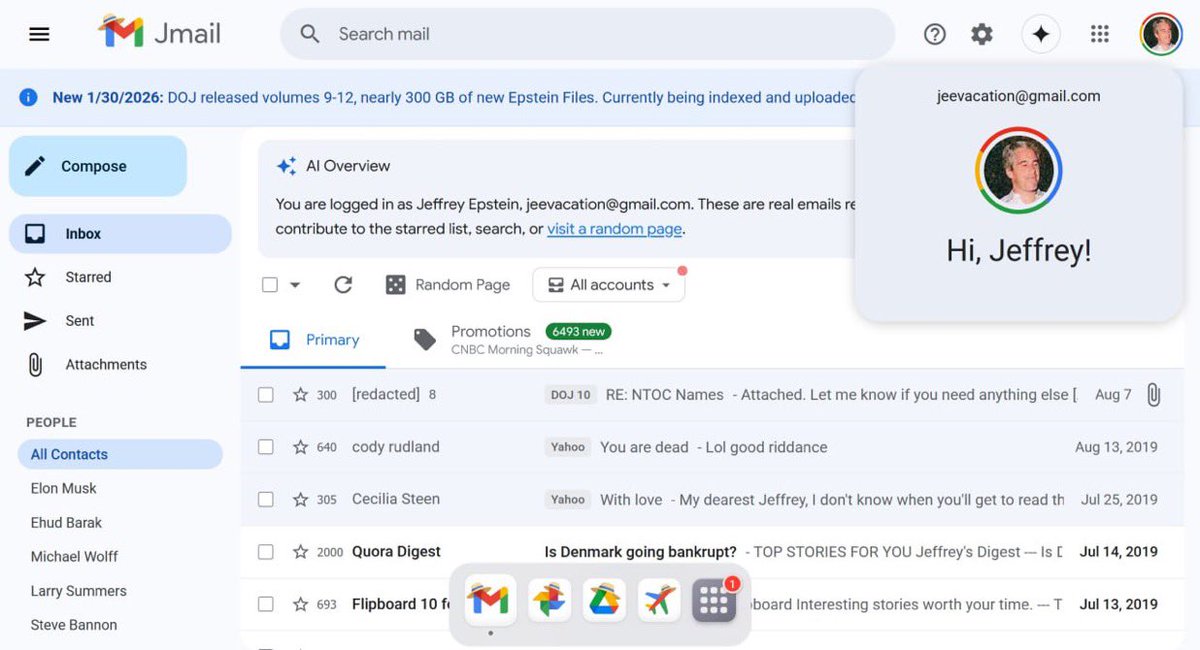This screenshot has width=1200, height=650.
Task: Select the Quora Digest email checkbox
Action: click(266, 551)
